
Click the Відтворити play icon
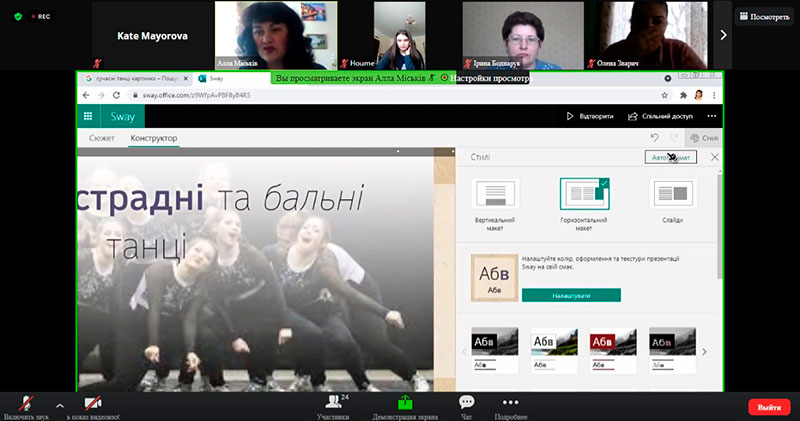[x=570, y=116]
